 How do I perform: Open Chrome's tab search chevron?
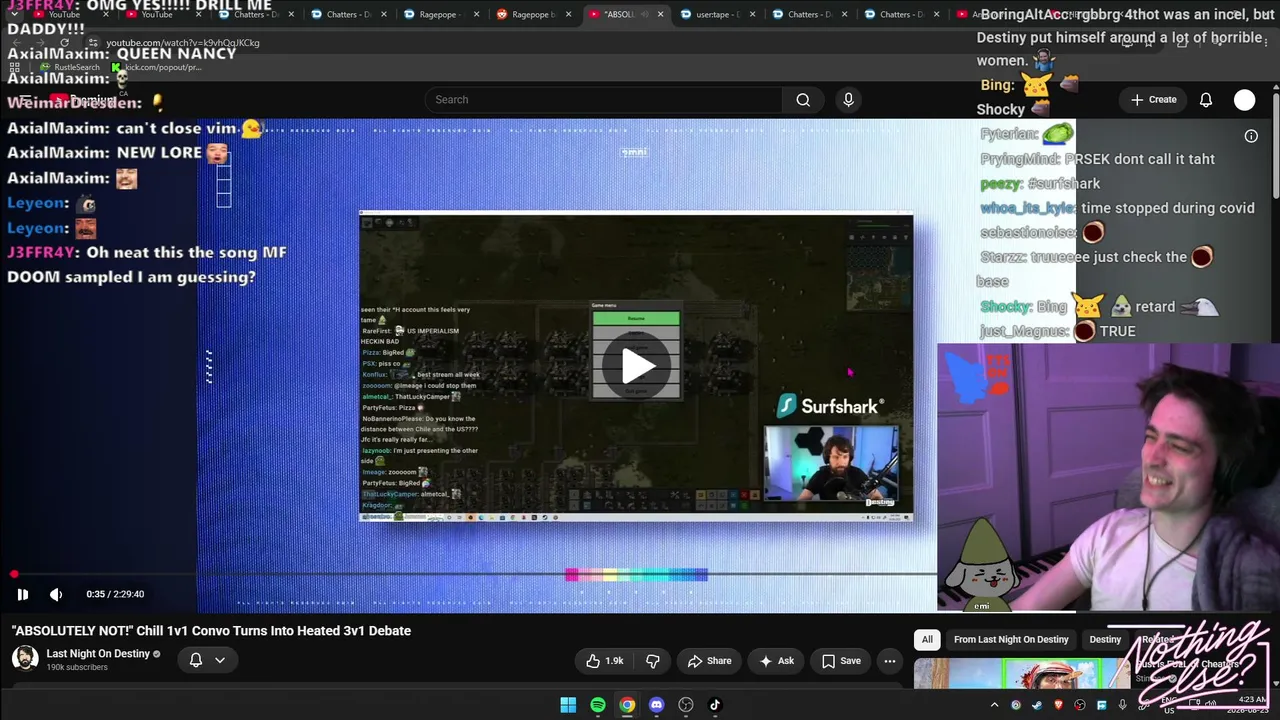[x=14, y=14]
